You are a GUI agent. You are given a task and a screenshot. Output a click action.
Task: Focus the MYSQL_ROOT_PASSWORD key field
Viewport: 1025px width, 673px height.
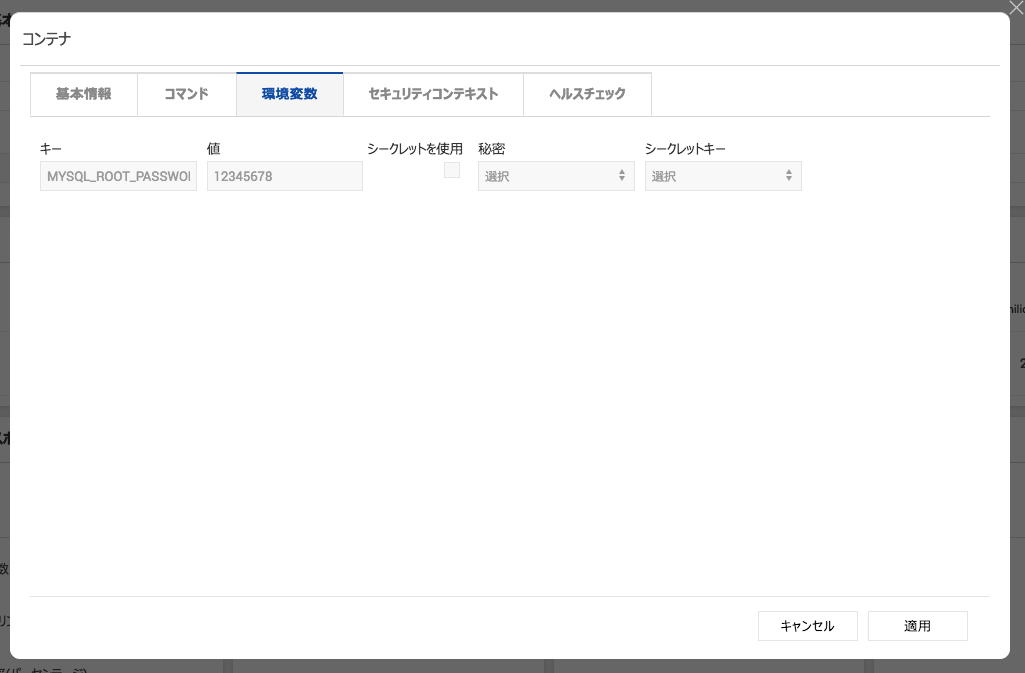118,176
